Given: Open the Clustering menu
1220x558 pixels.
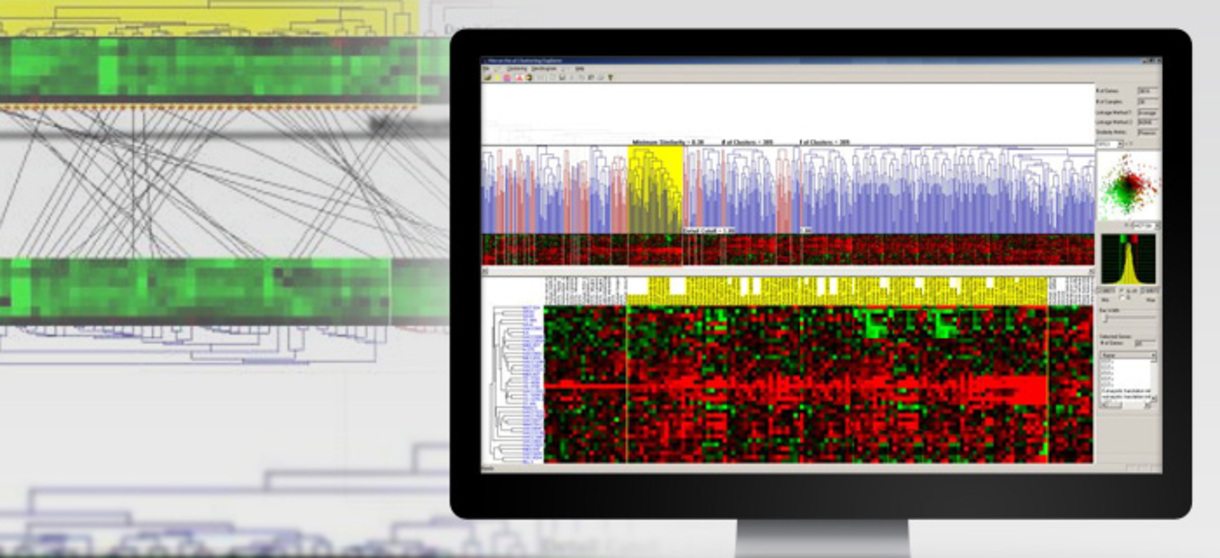Looking at the screenshot, I should click(x=517, y=68).
